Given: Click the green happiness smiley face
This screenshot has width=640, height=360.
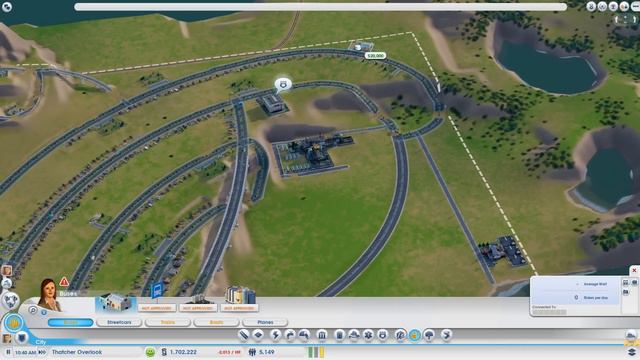Looking at the screenshot, I should click(x=150, y=352).
